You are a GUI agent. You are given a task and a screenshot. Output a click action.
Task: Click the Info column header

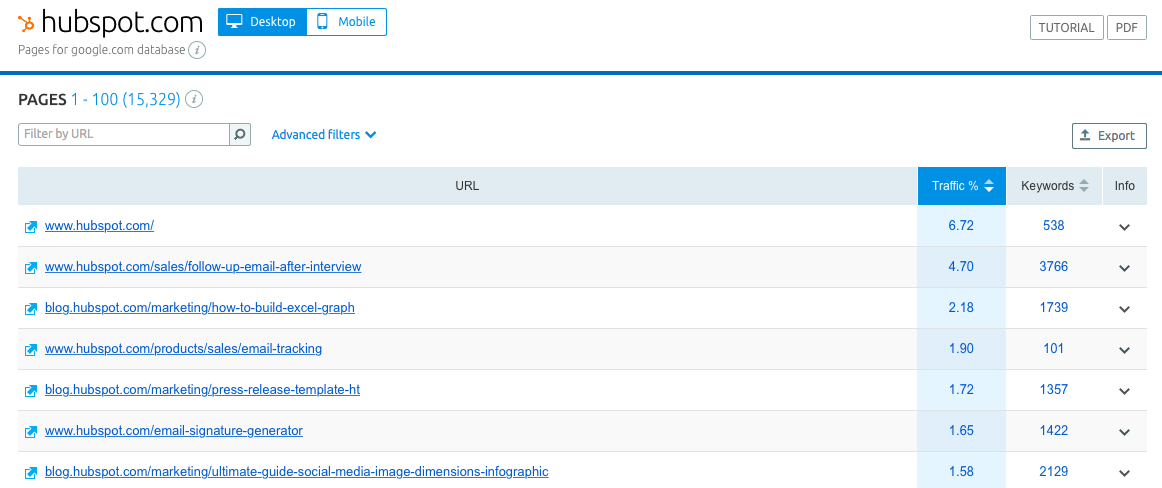click(1124, 186)
